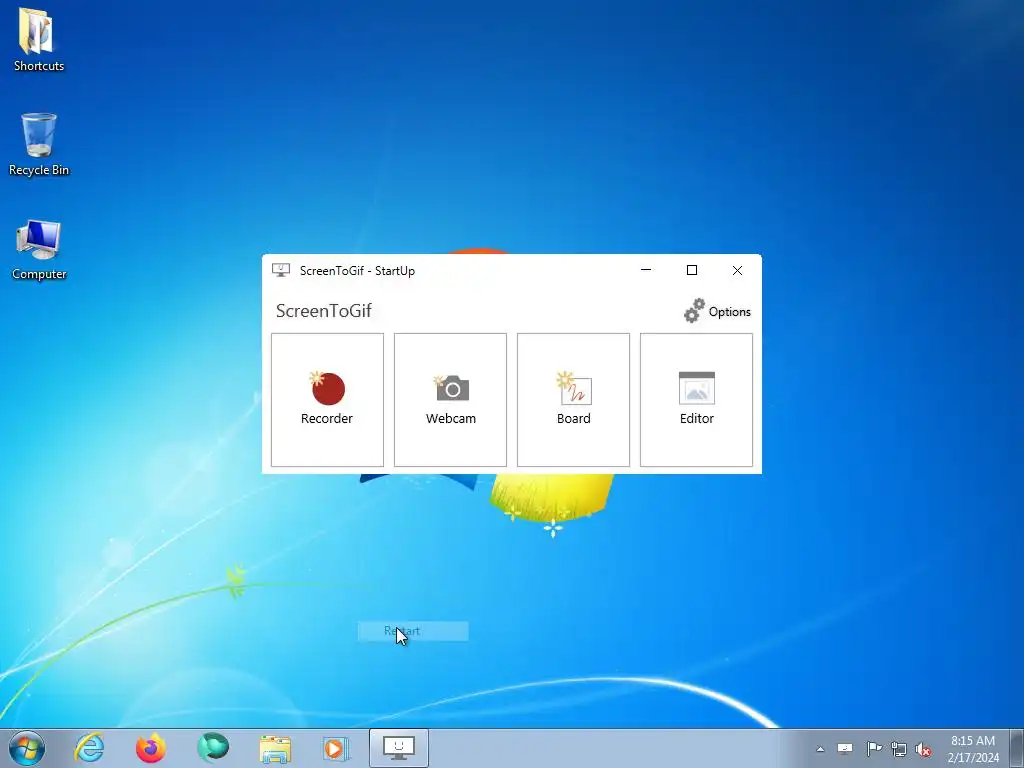Open the Board recorder

coord(573,400)
